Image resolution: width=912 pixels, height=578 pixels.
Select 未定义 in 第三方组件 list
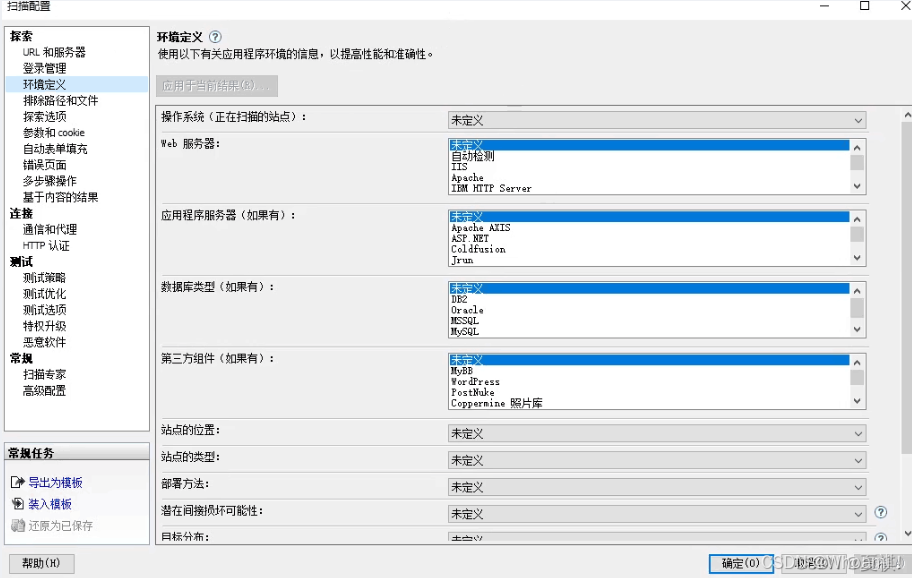pos(649,359)
